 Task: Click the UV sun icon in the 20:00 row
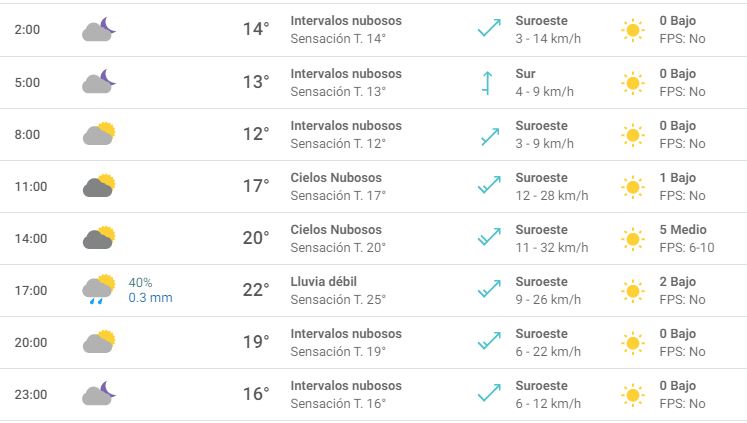633,342
